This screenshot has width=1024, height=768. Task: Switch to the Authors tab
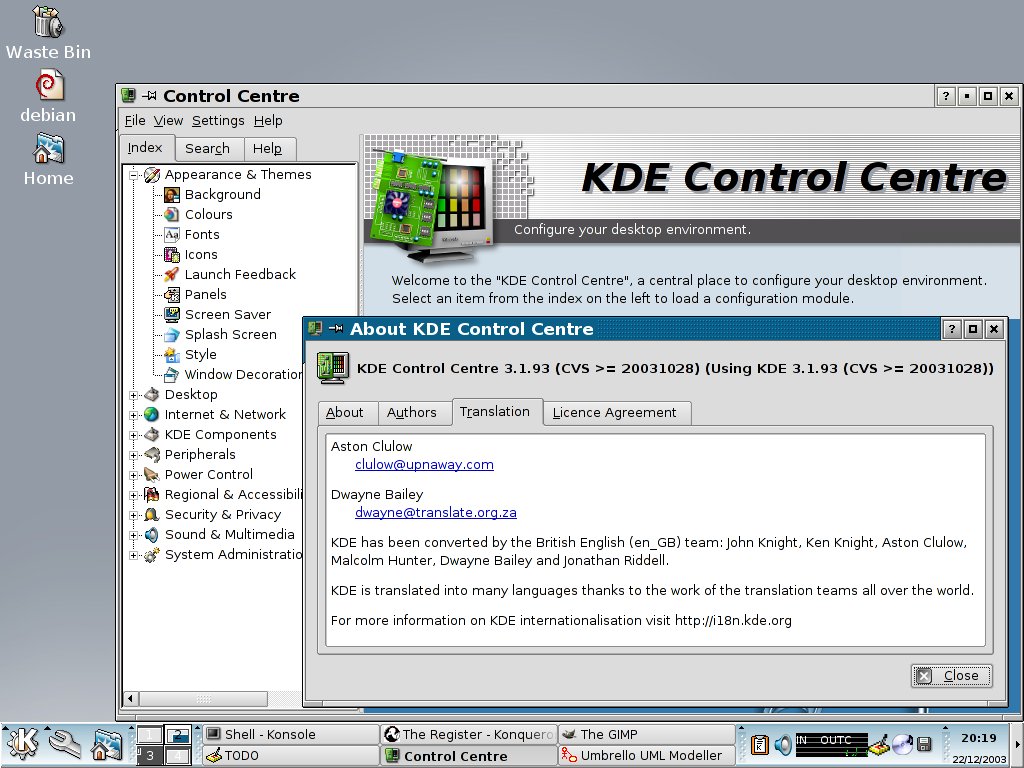[414, 413]
